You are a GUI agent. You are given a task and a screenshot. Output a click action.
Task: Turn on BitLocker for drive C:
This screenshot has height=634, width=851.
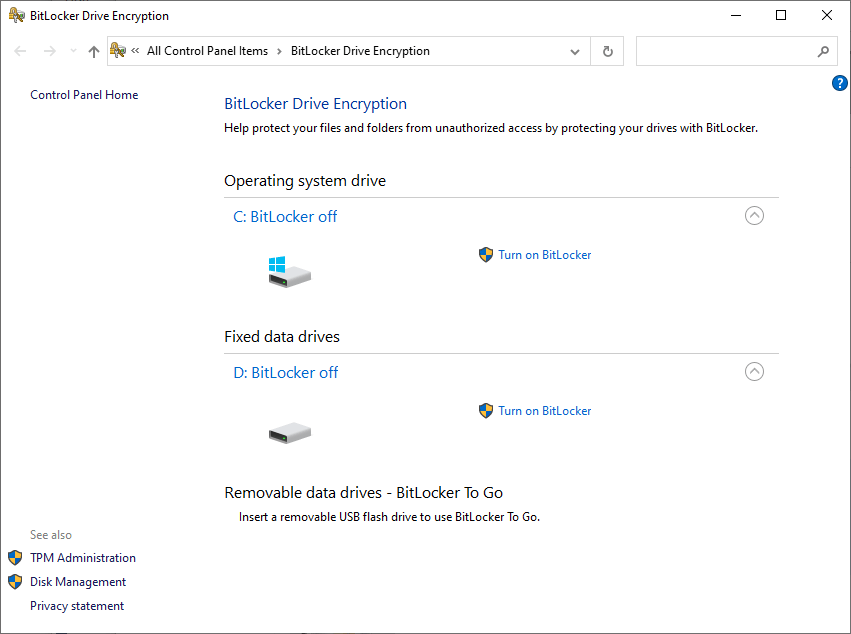click(544, 255)
